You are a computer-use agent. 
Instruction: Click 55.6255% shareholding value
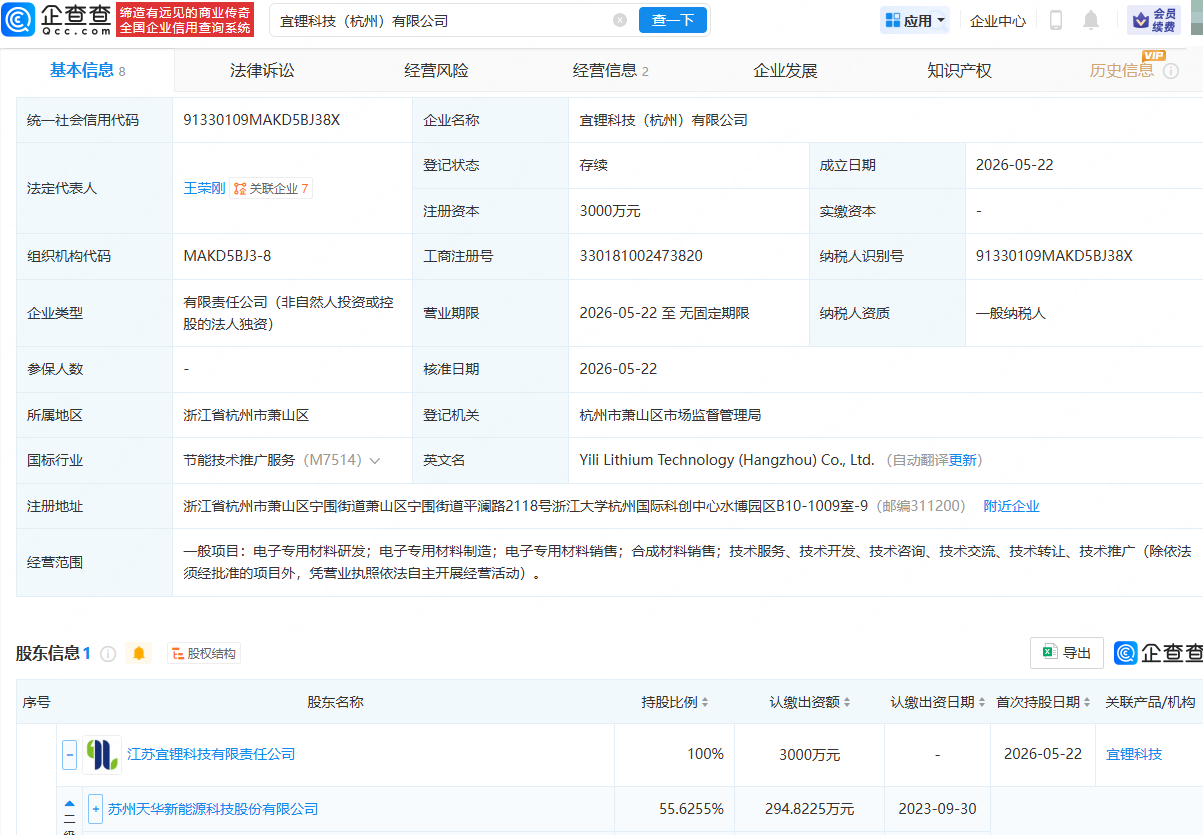(x=691, y=809)
